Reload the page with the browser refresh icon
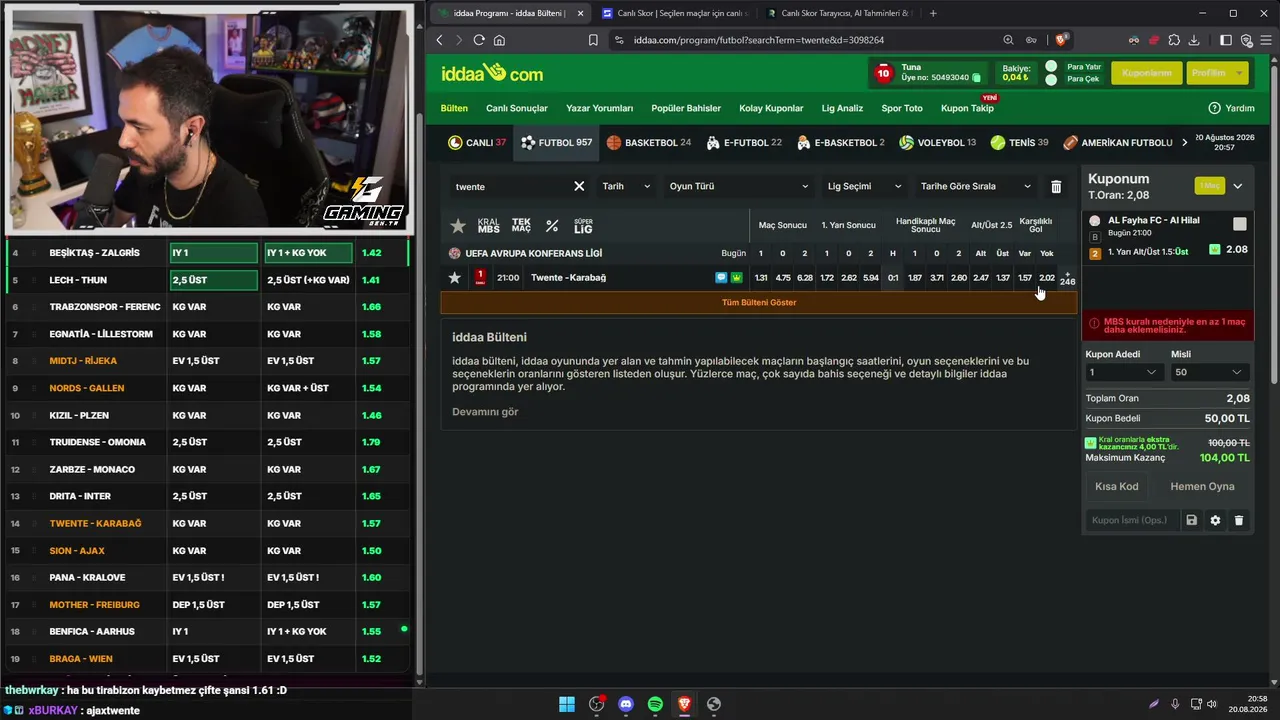1280x720 pixels. pyautogui.click(x=479, y=40)
